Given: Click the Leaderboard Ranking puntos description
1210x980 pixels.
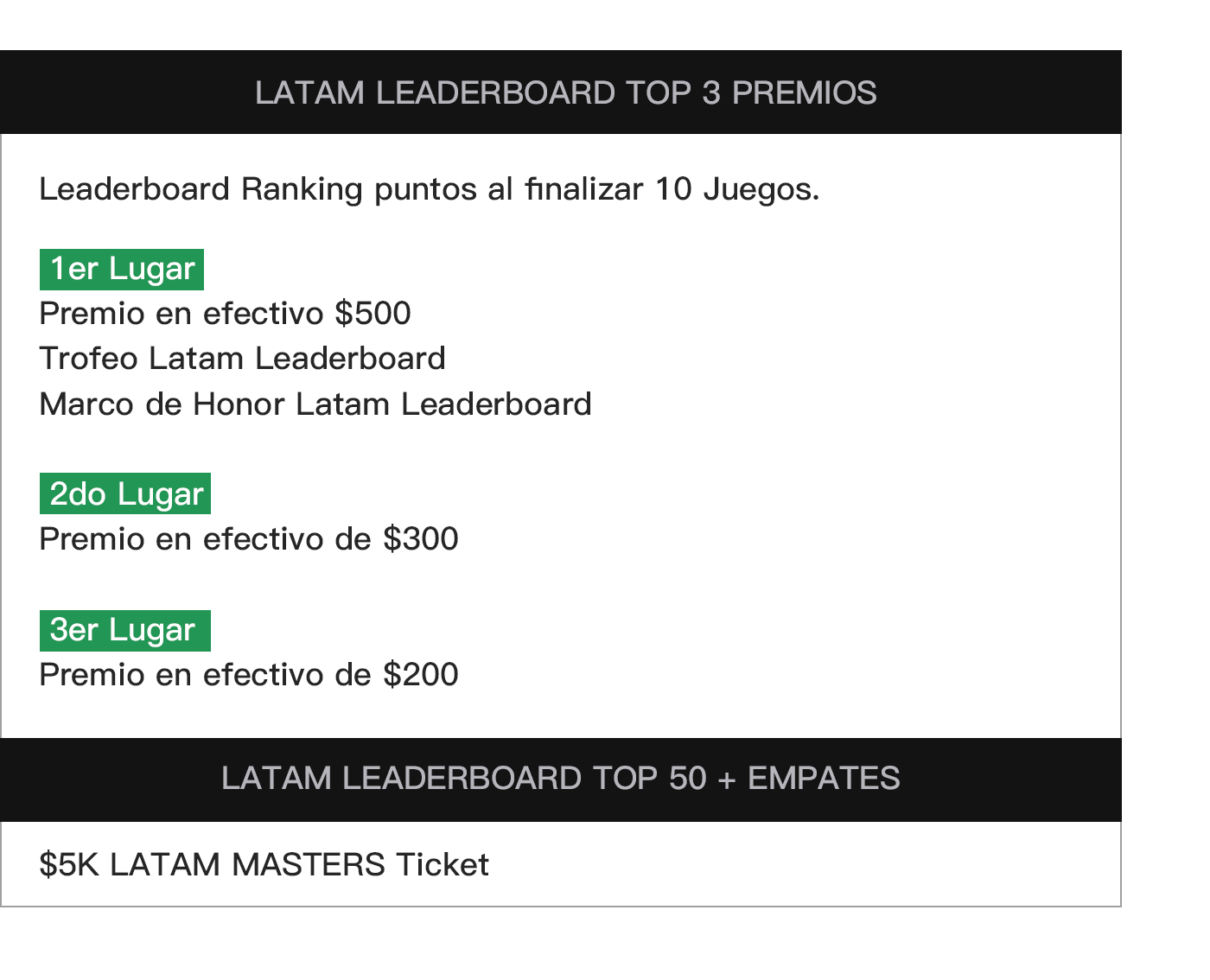Looking at the screenshot, I should tap(430, 189).
